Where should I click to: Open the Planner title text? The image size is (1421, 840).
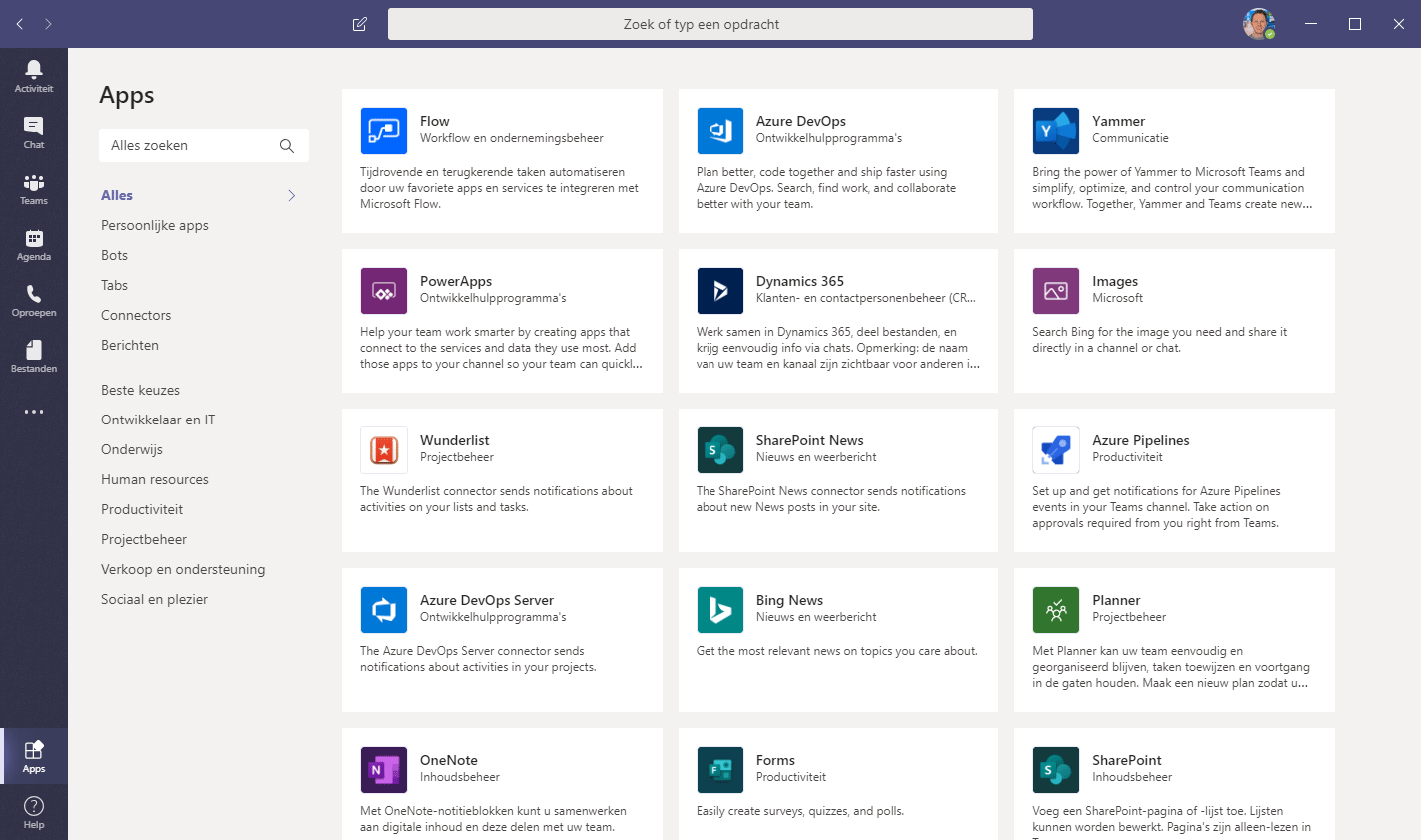coord(1117,600)
